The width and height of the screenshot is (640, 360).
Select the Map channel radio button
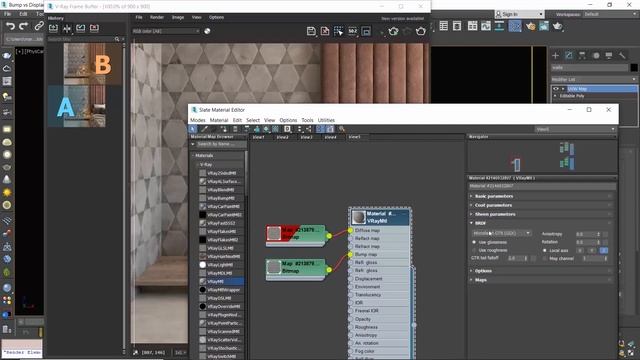pyautogui.click(x=544, y=258)
